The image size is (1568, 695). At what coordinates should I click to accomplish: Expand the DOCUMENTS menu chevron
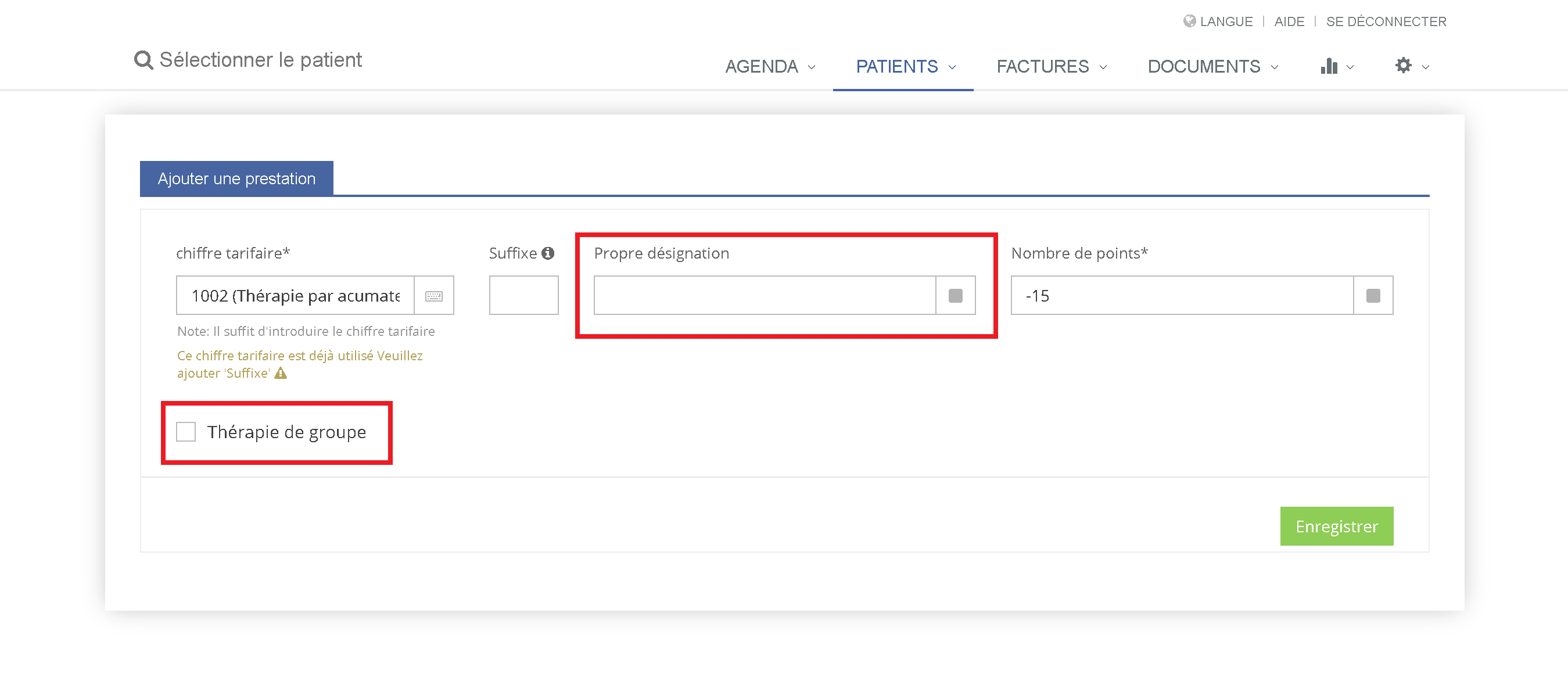point(1275,67)
